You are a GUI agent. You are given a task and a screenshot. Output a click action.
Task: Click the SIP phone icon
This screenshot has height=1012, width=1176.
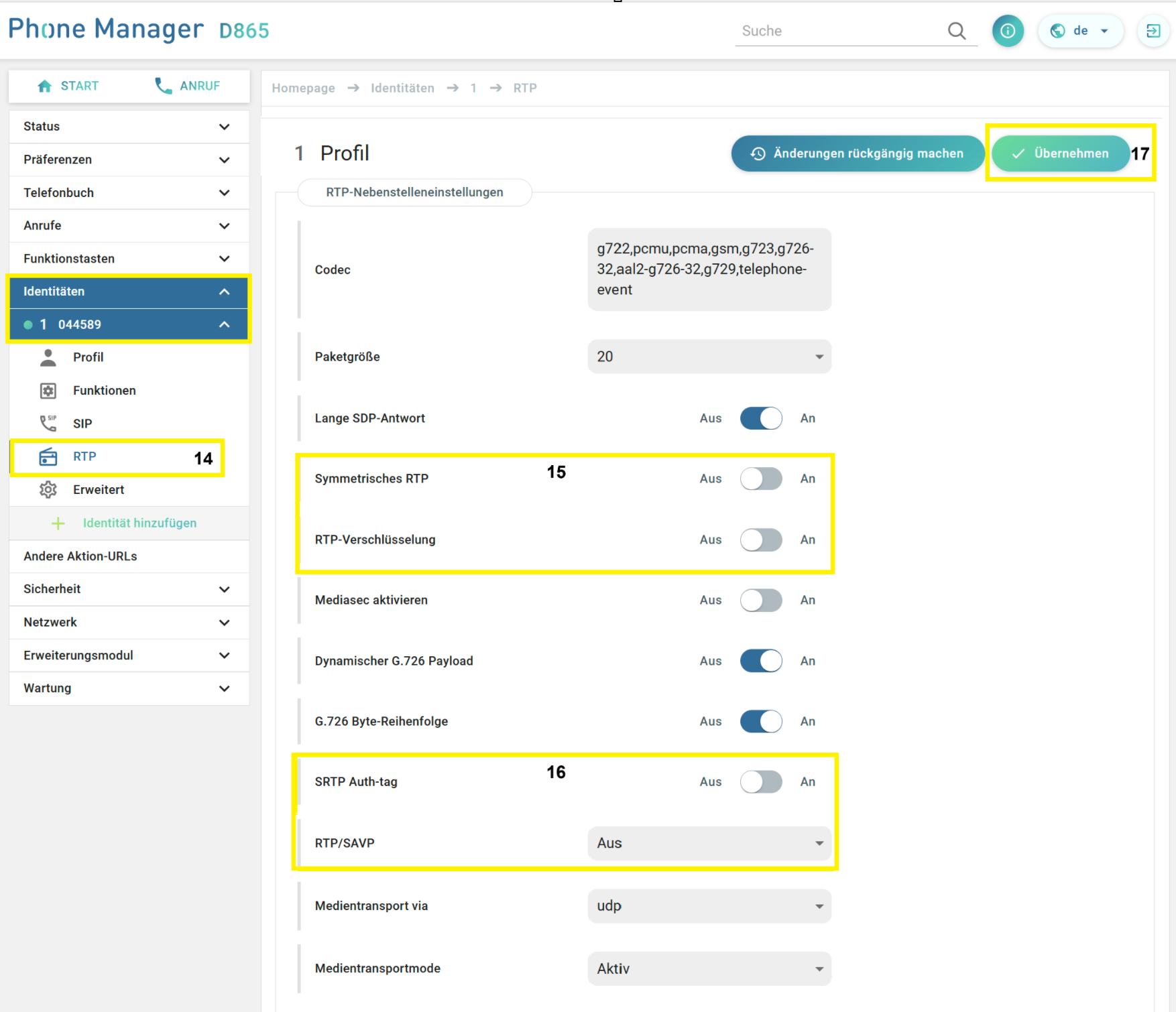(x=48, y=424)
